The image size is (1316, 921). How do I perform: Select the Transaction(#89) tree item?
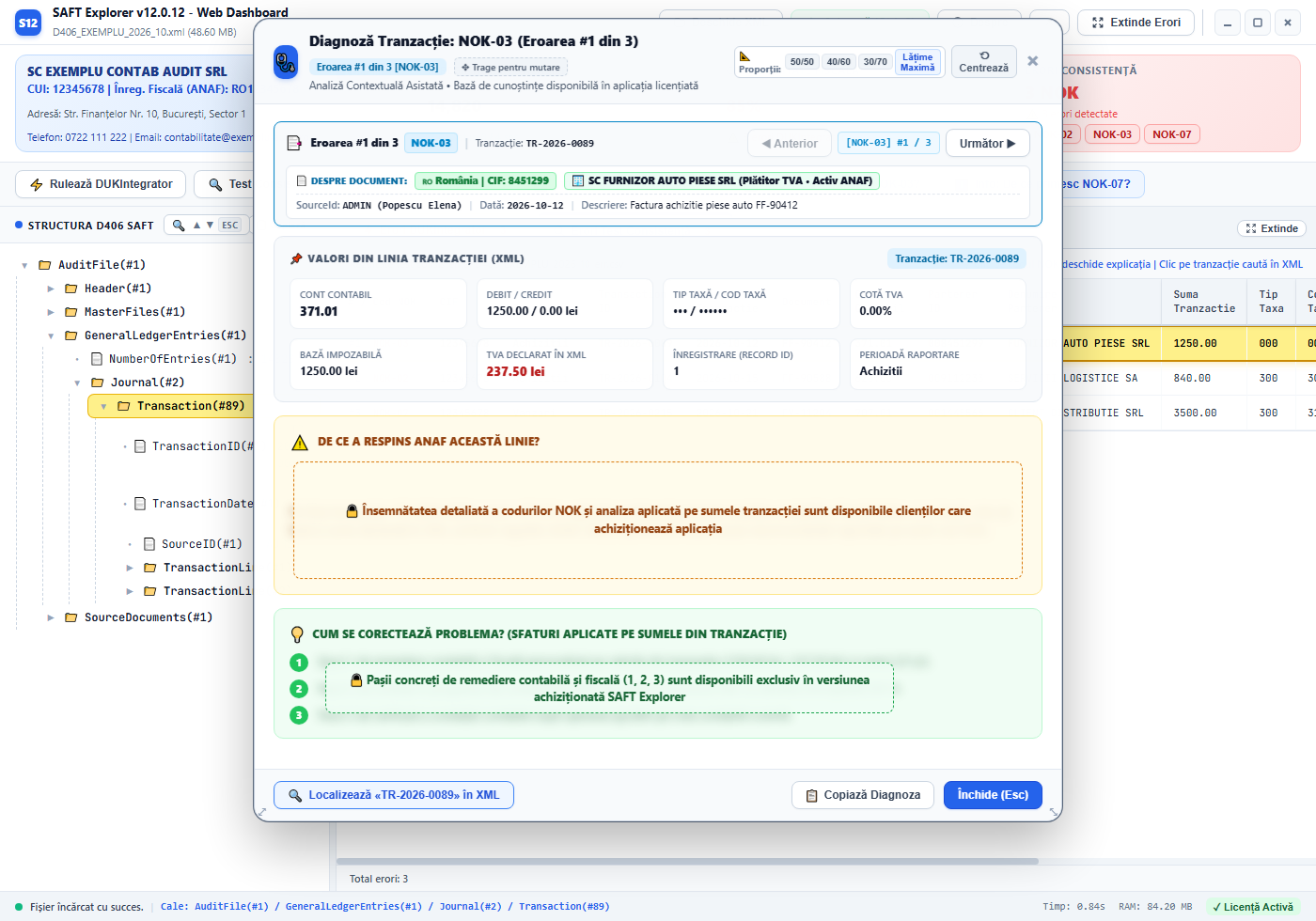[171, 406]
